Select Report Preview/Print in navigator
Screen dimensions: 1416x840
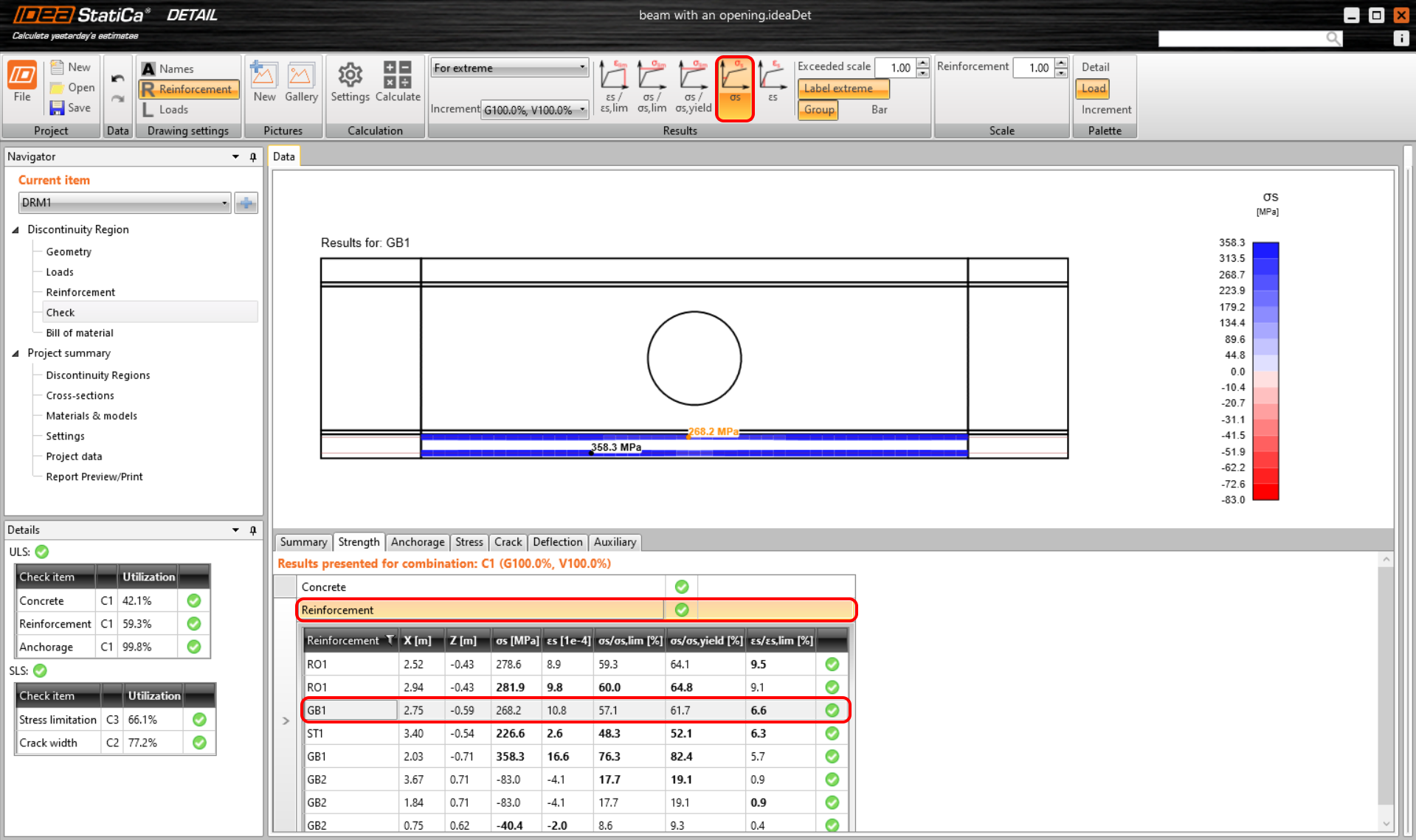click(94, 477)
